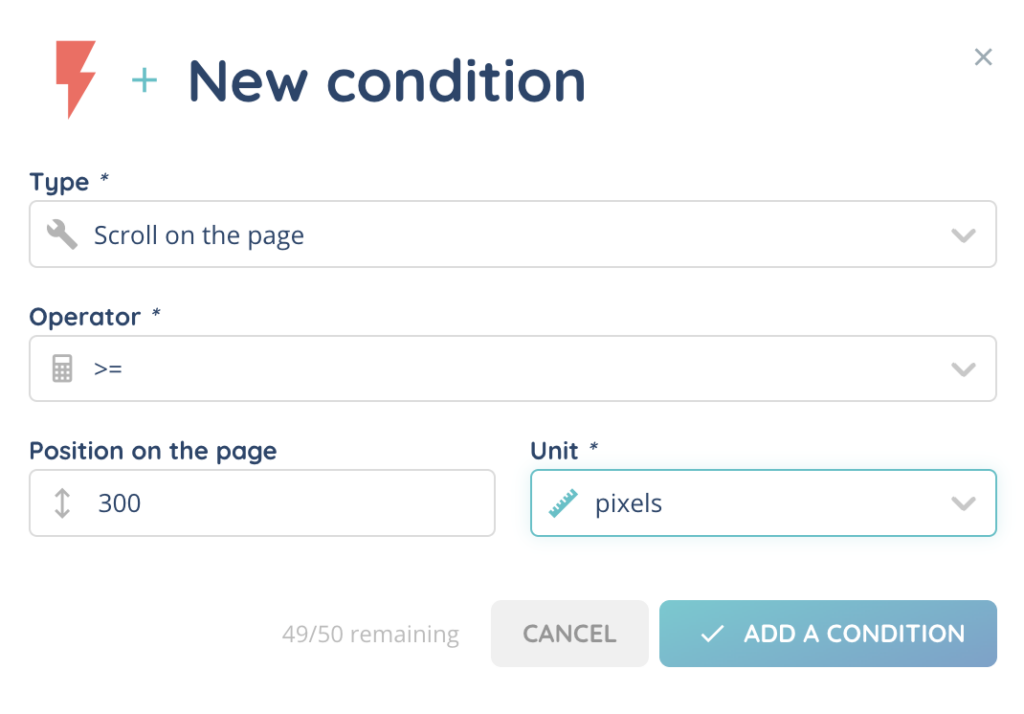Click the red lightning bolt icon
Image resolution: width=1024 pixels, height=714 pixels.
76,78
